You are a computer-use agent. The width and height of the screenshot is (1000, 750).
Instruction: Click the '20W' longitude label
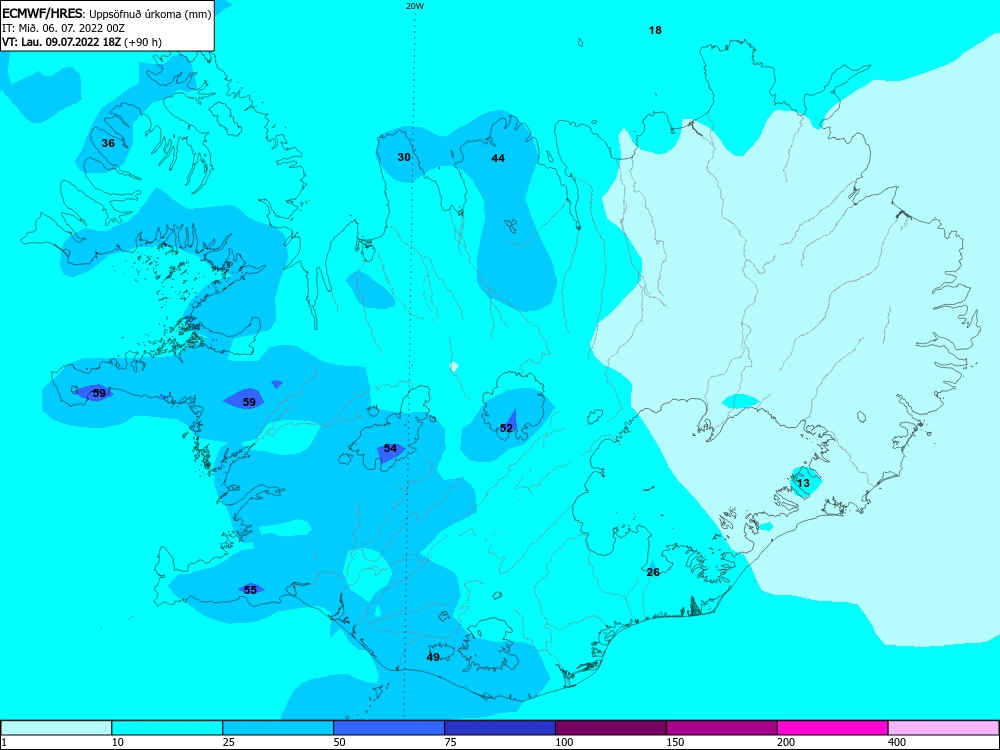tap(415, 6)
